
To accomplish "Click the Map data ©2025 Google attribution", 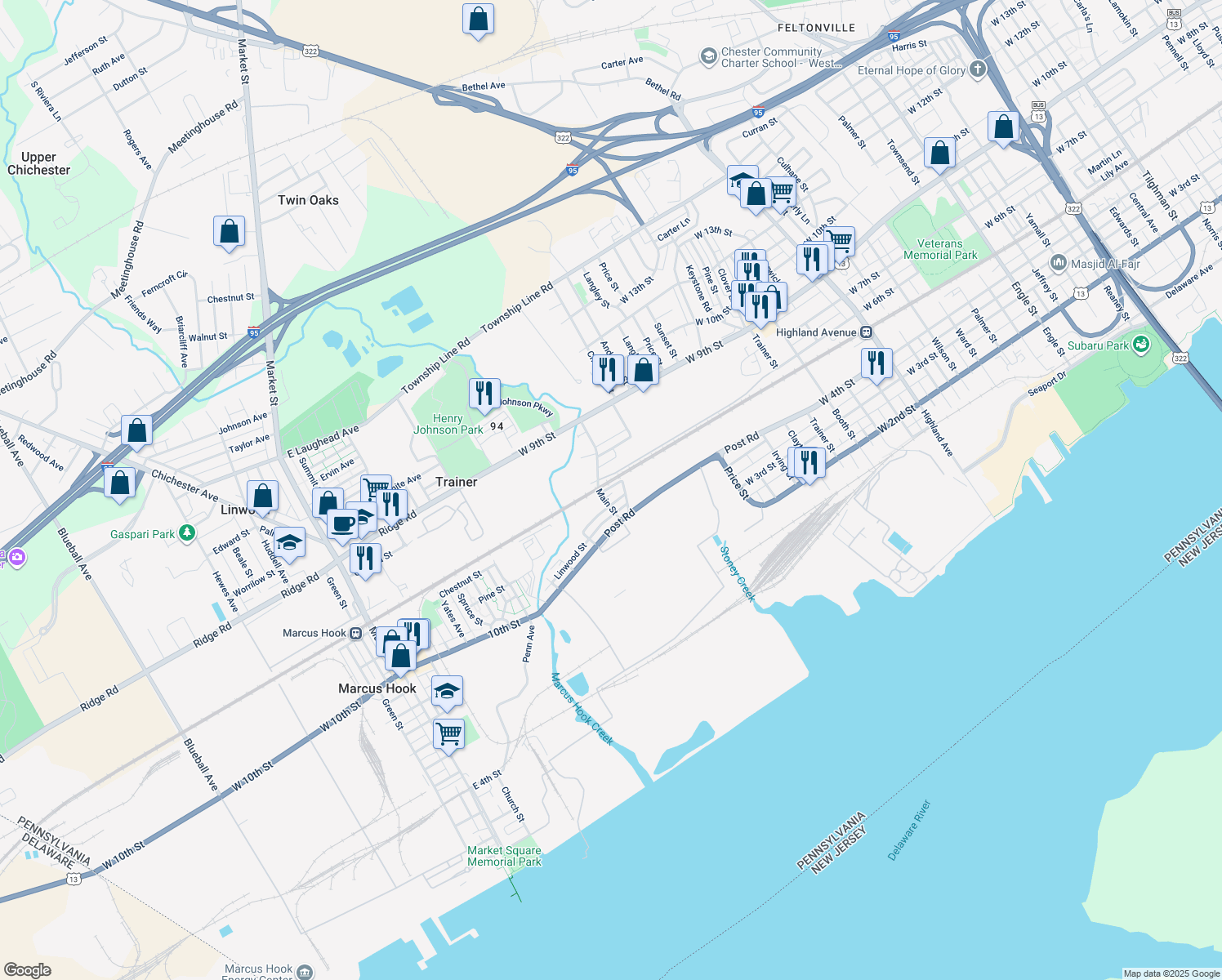I will pyautogui.click(x=1171, y=973).
